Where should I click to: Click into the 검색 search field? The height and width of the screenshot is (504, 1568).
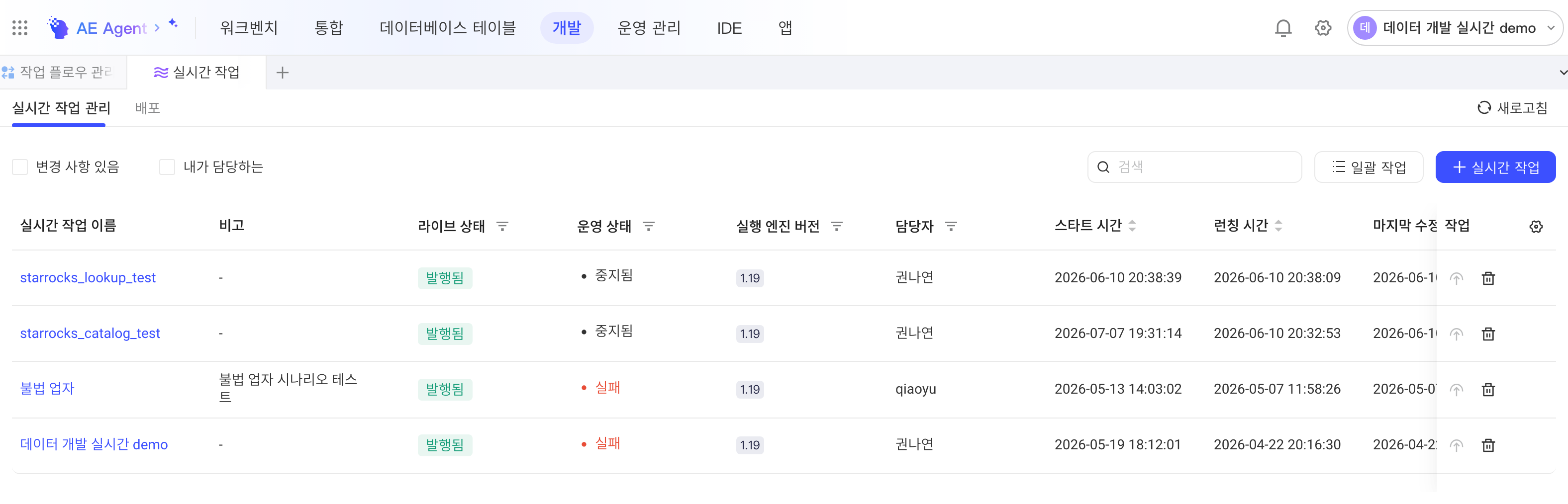(1194, 167)
